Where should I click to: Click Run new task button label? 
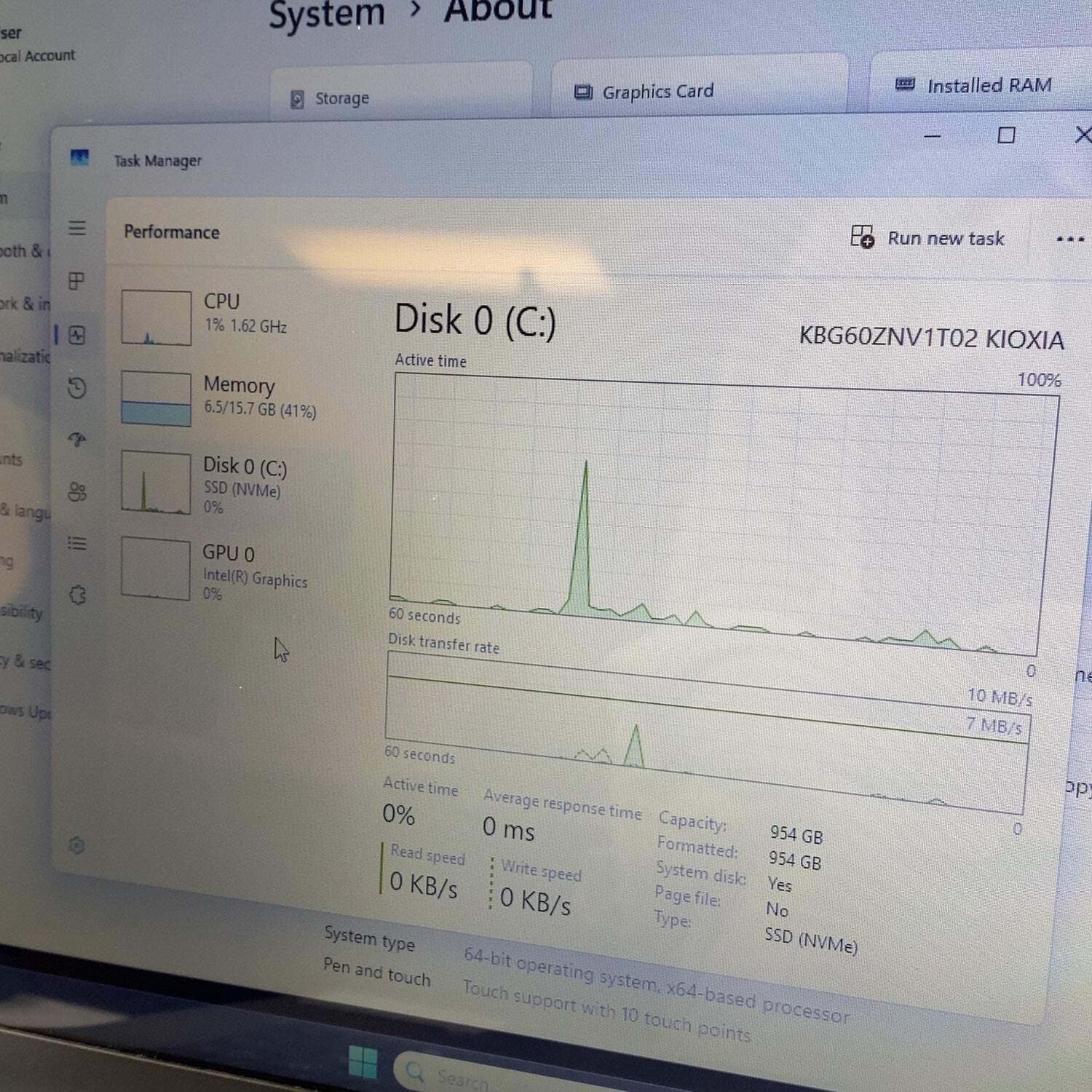[946, 239]
